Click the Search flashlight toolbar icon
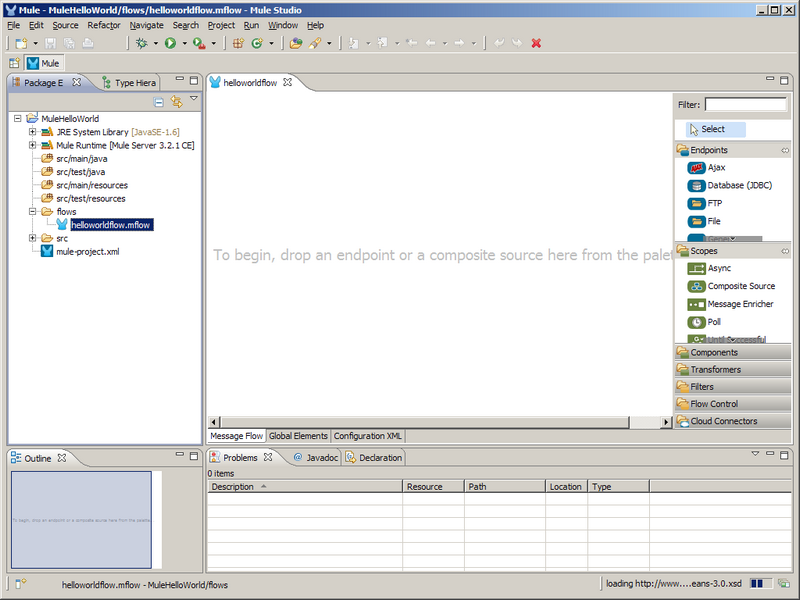800x600 pixels. click(315, 43)
